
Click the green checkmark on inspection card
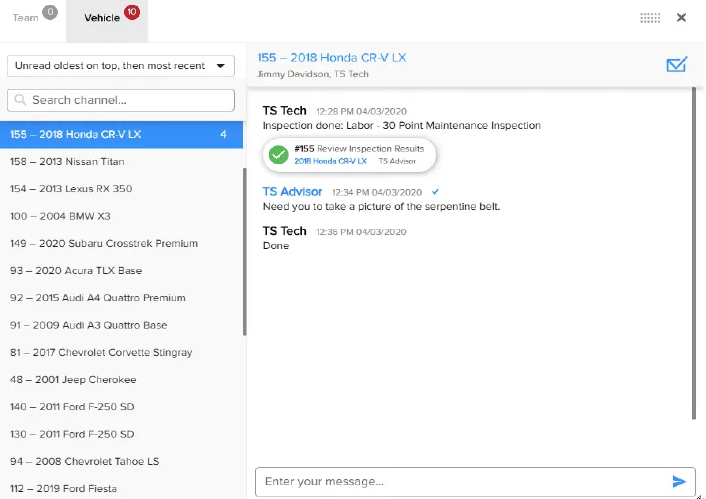[x=279, y=154]
